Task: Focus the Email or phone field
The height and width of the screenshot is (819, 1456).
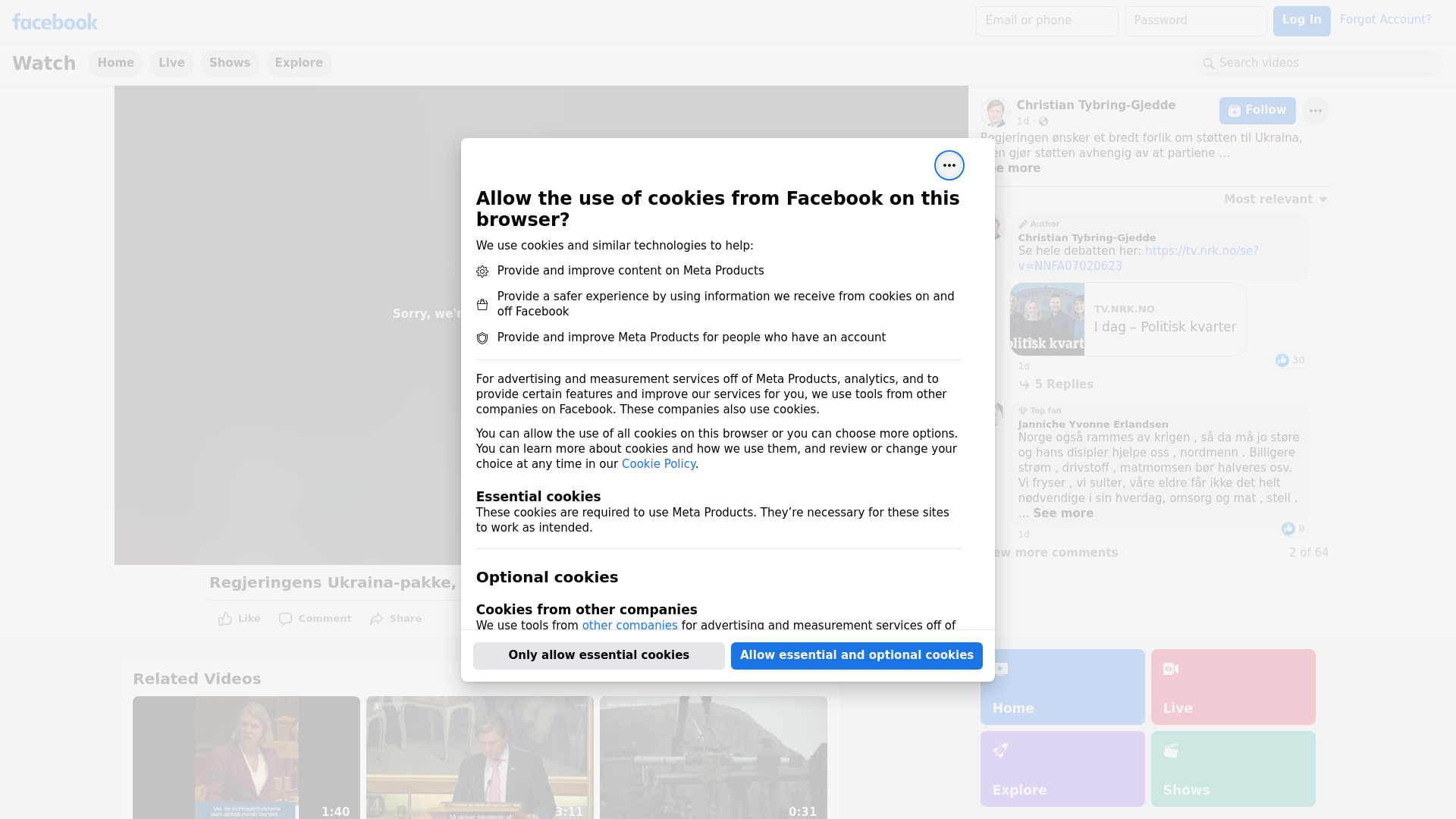Action: [1047, 21]
